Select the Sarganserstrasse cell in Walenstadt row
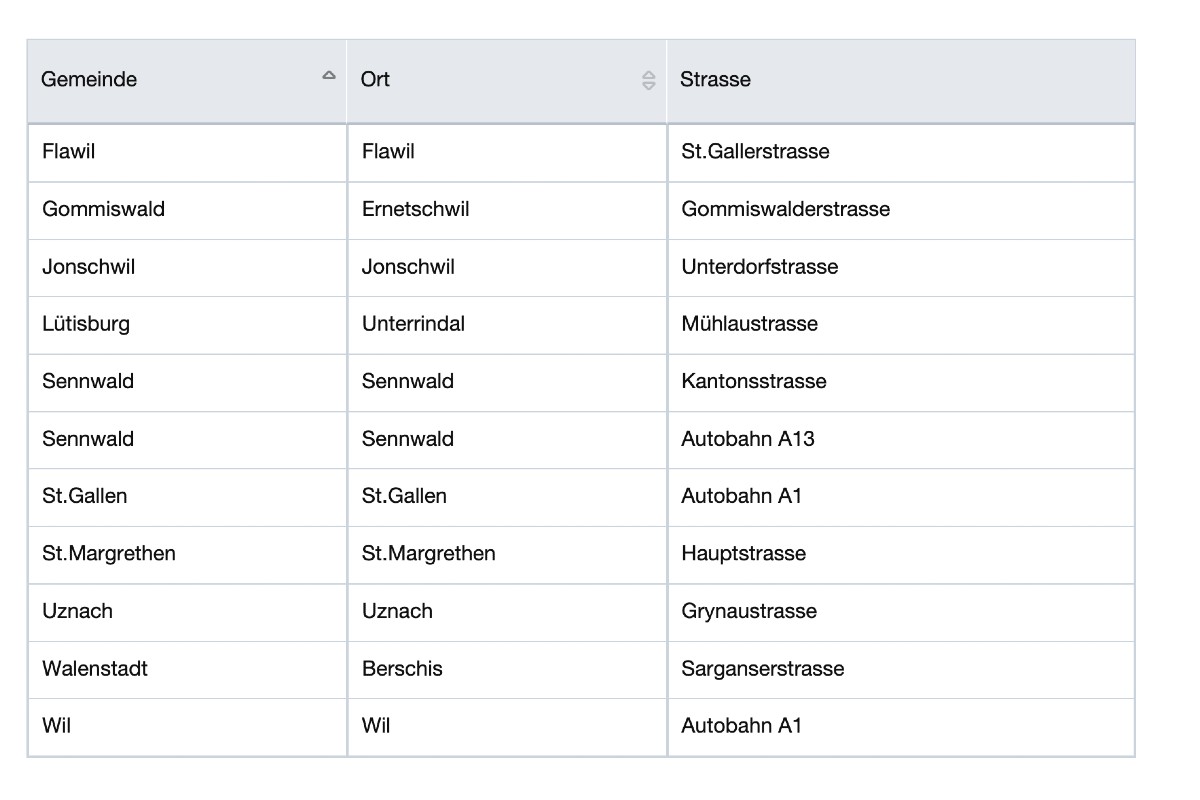The image size is (1200, 800). point(762,668)
